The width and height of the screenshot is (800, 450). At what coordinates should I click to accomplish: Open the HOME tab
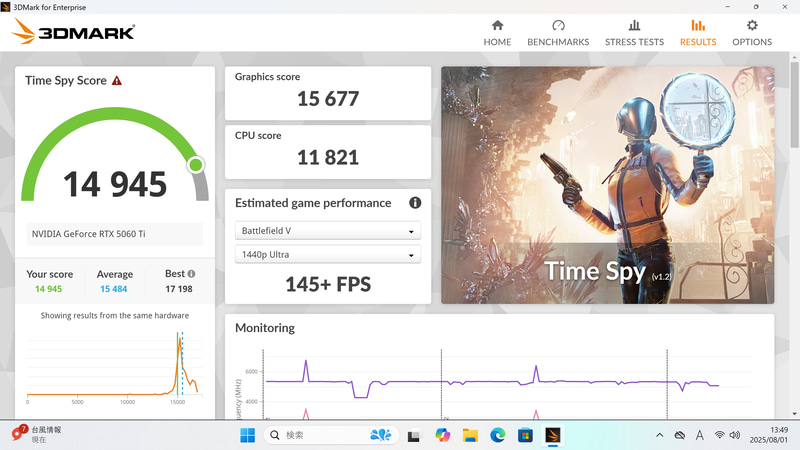497,33
